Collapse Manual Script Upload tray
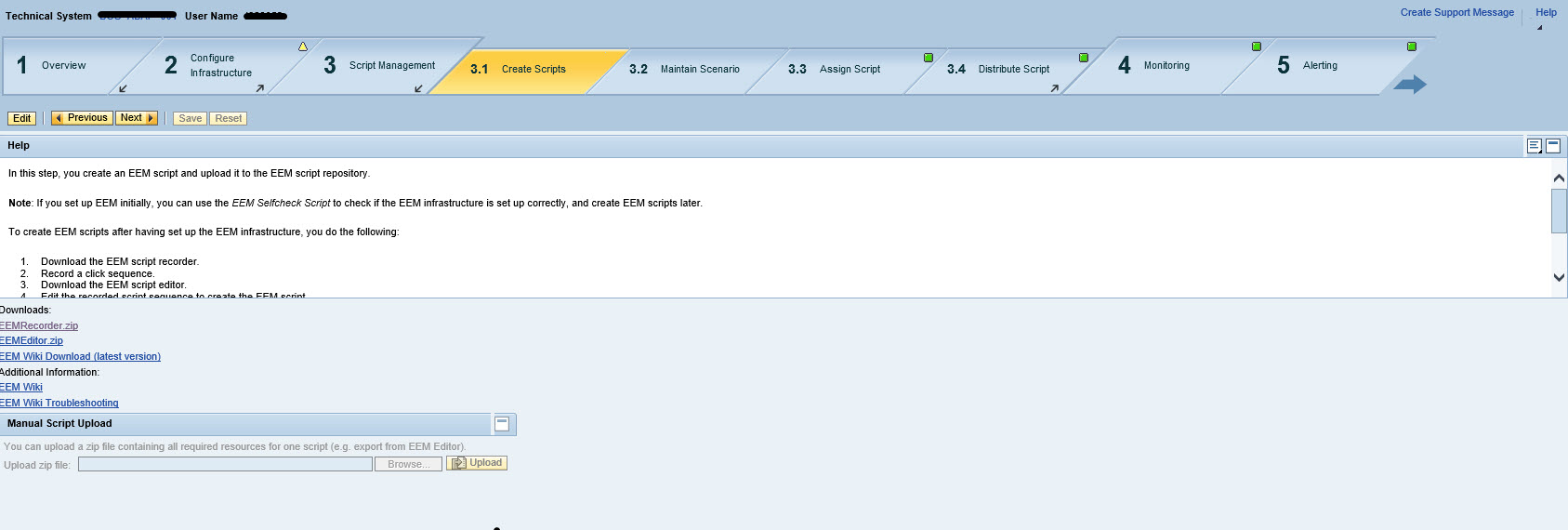The width and height of the screenshot is (1568, 530). point(502,424)
